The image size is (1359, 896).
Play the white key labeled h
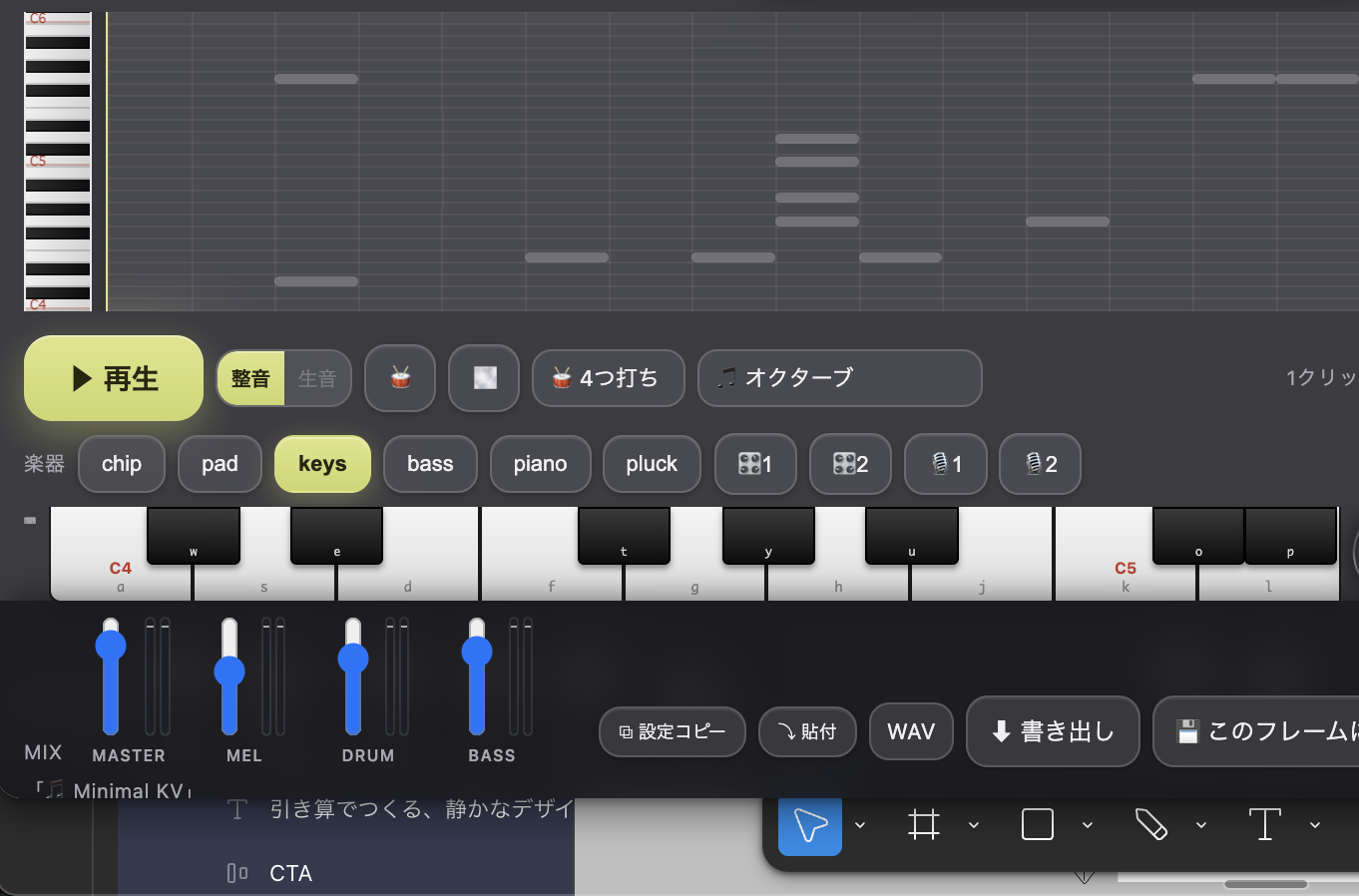point(838,582)
